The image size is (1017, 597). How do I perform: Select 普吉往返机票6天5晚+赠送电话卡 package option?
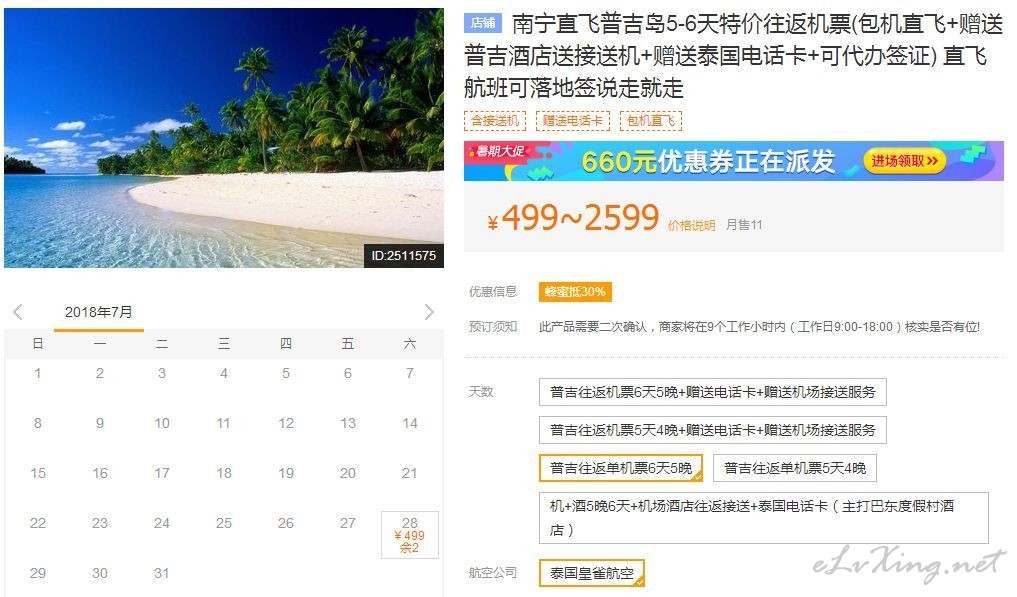coord(713,392)
